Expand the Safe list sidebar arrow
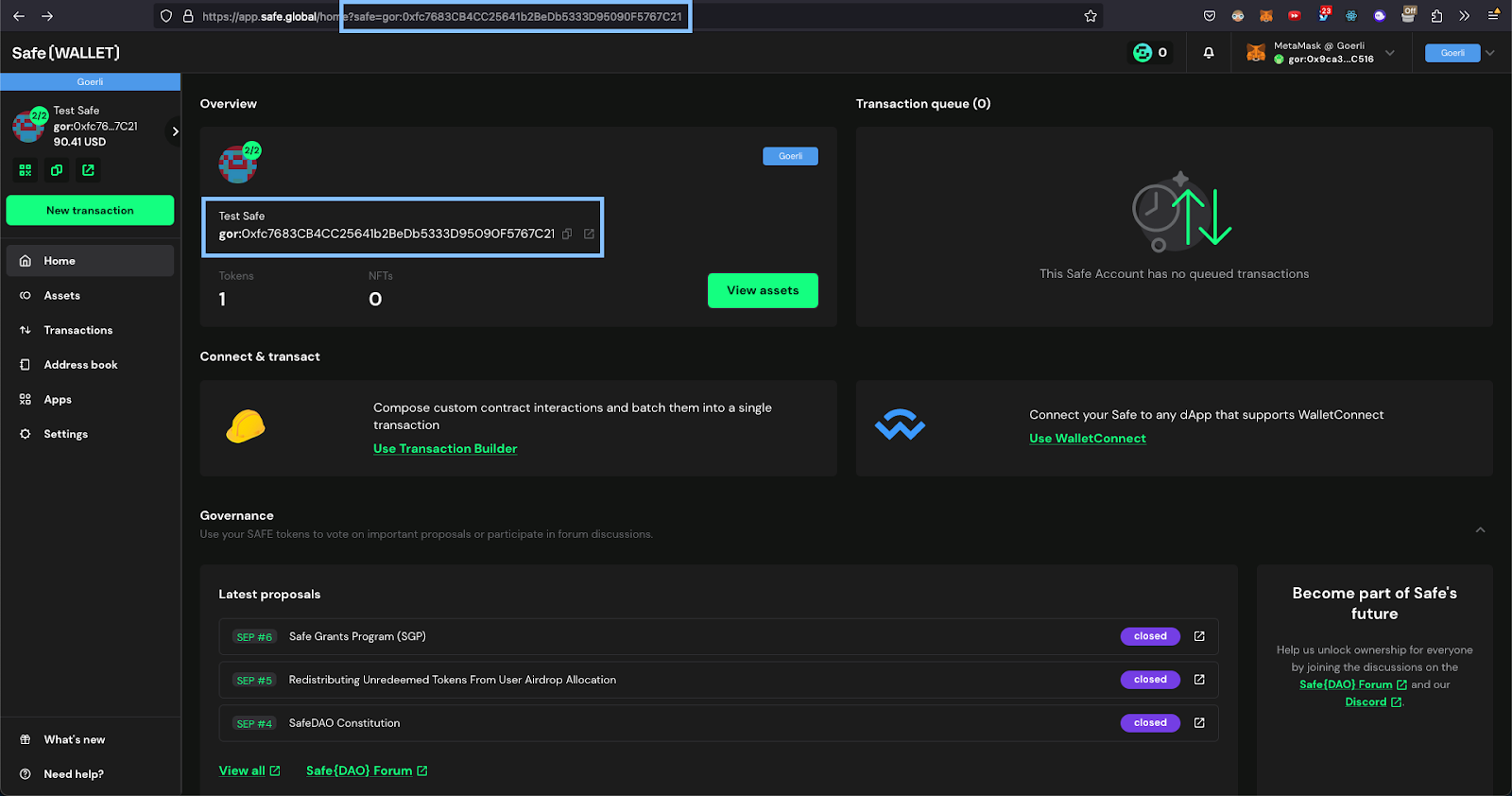 pyautogui.click(x=175, y=131)
